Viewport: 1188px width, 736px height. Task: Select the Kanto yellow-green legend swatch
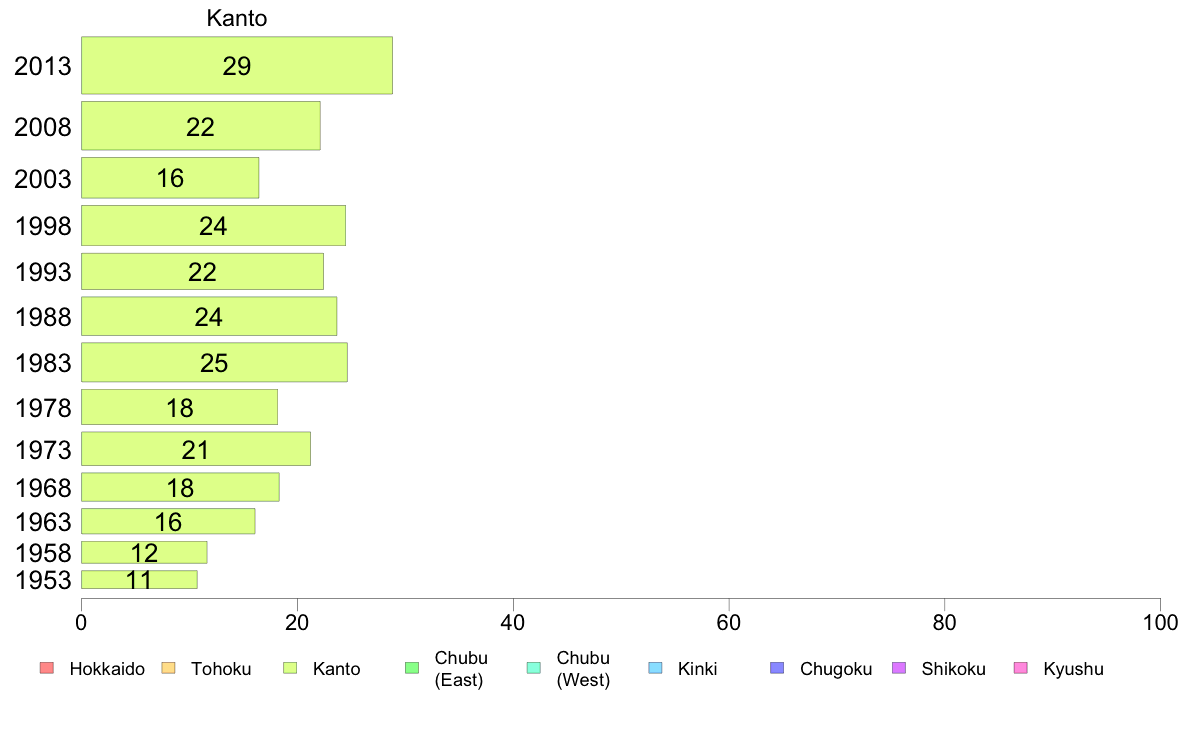click(x=290, y=668)
